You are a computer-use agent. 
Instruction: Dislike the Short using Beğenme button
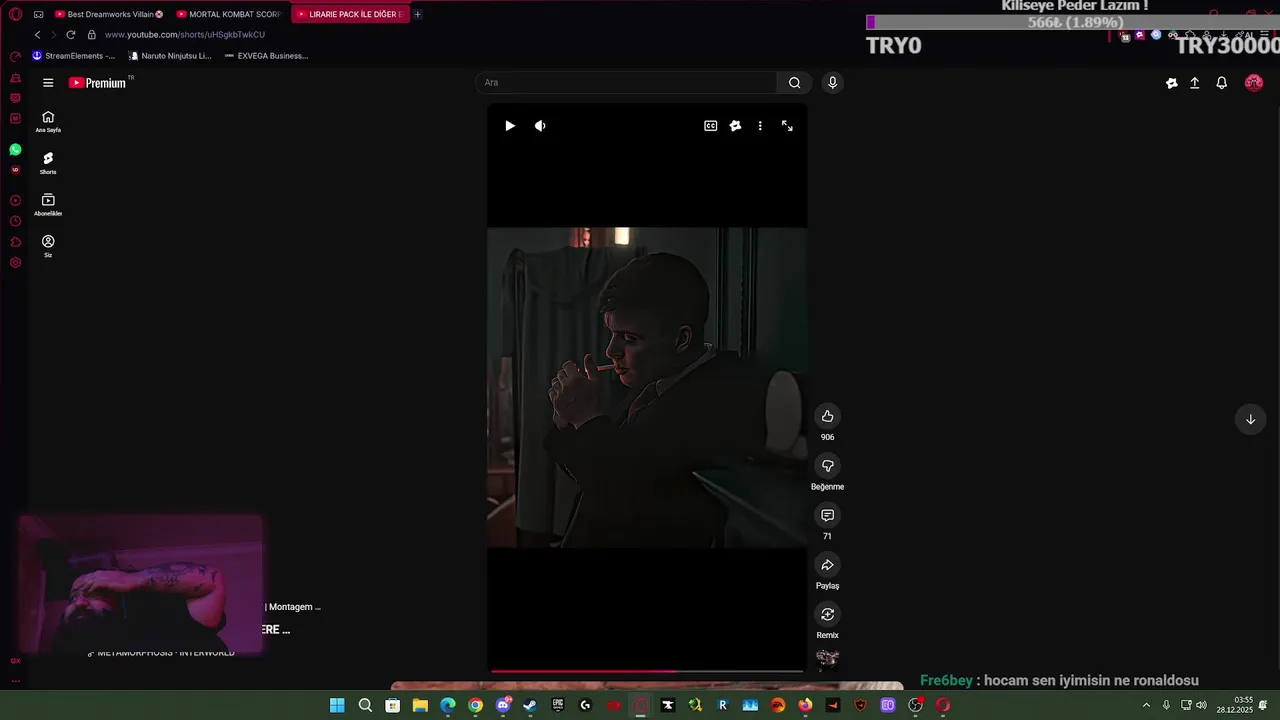point(827,466)
